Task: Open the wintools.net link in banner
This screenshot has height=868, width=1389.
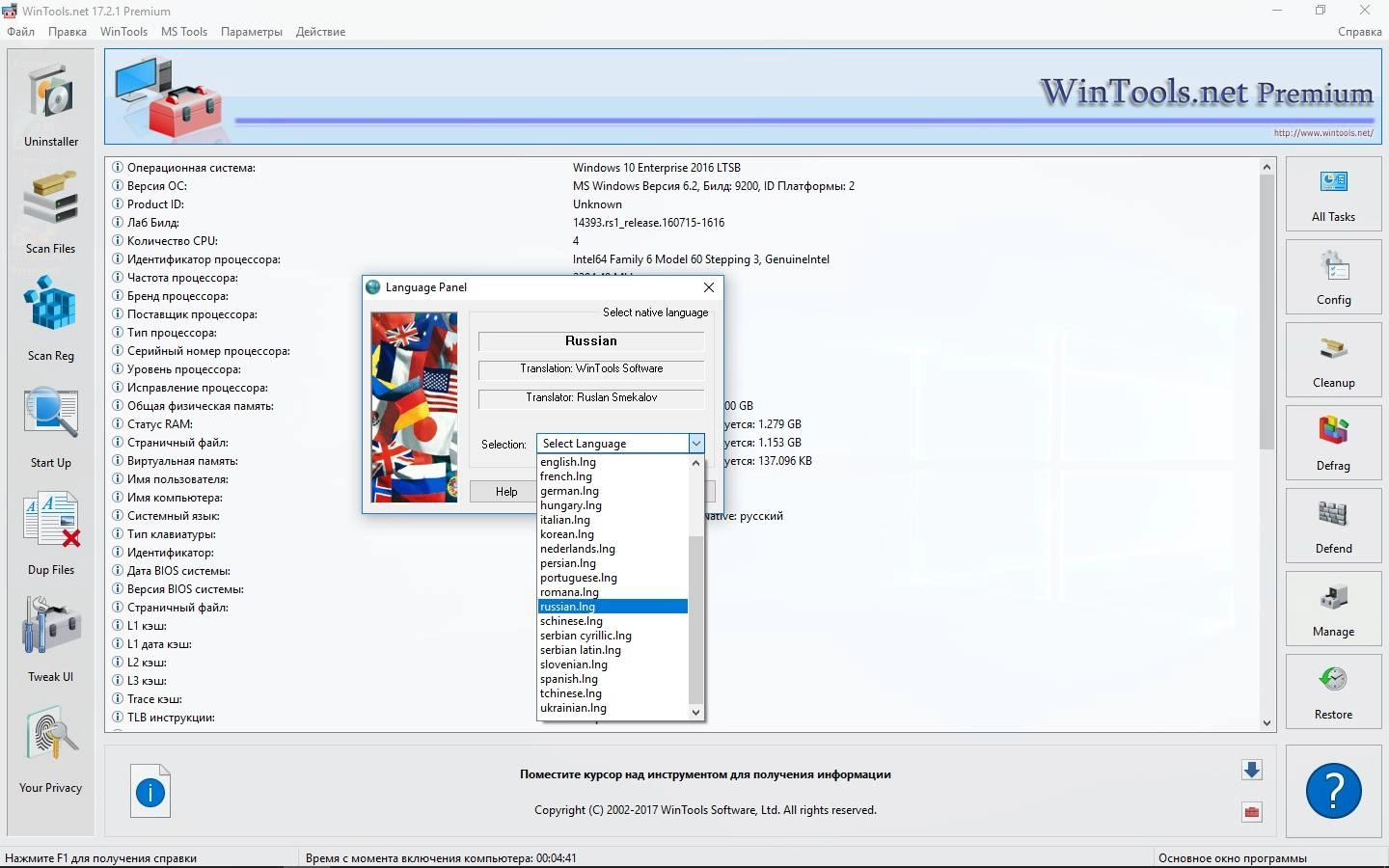Action: click(1322, 133)
